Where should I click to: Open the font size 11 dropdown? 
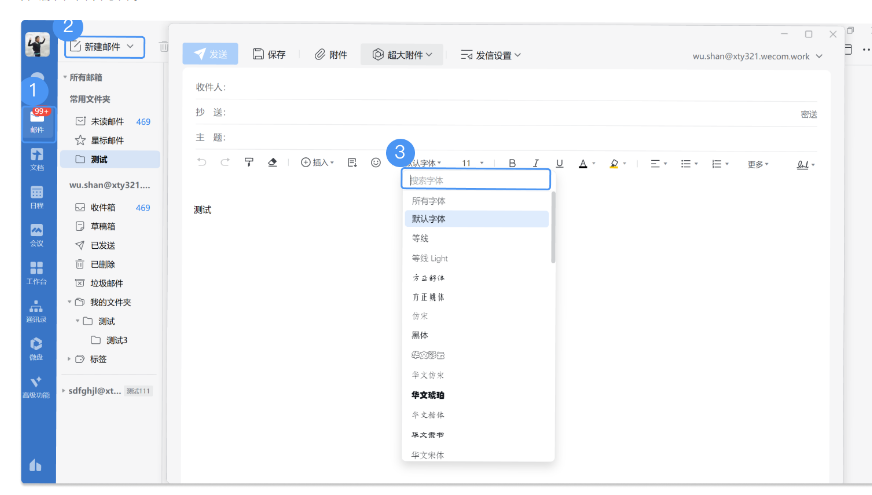472,163
